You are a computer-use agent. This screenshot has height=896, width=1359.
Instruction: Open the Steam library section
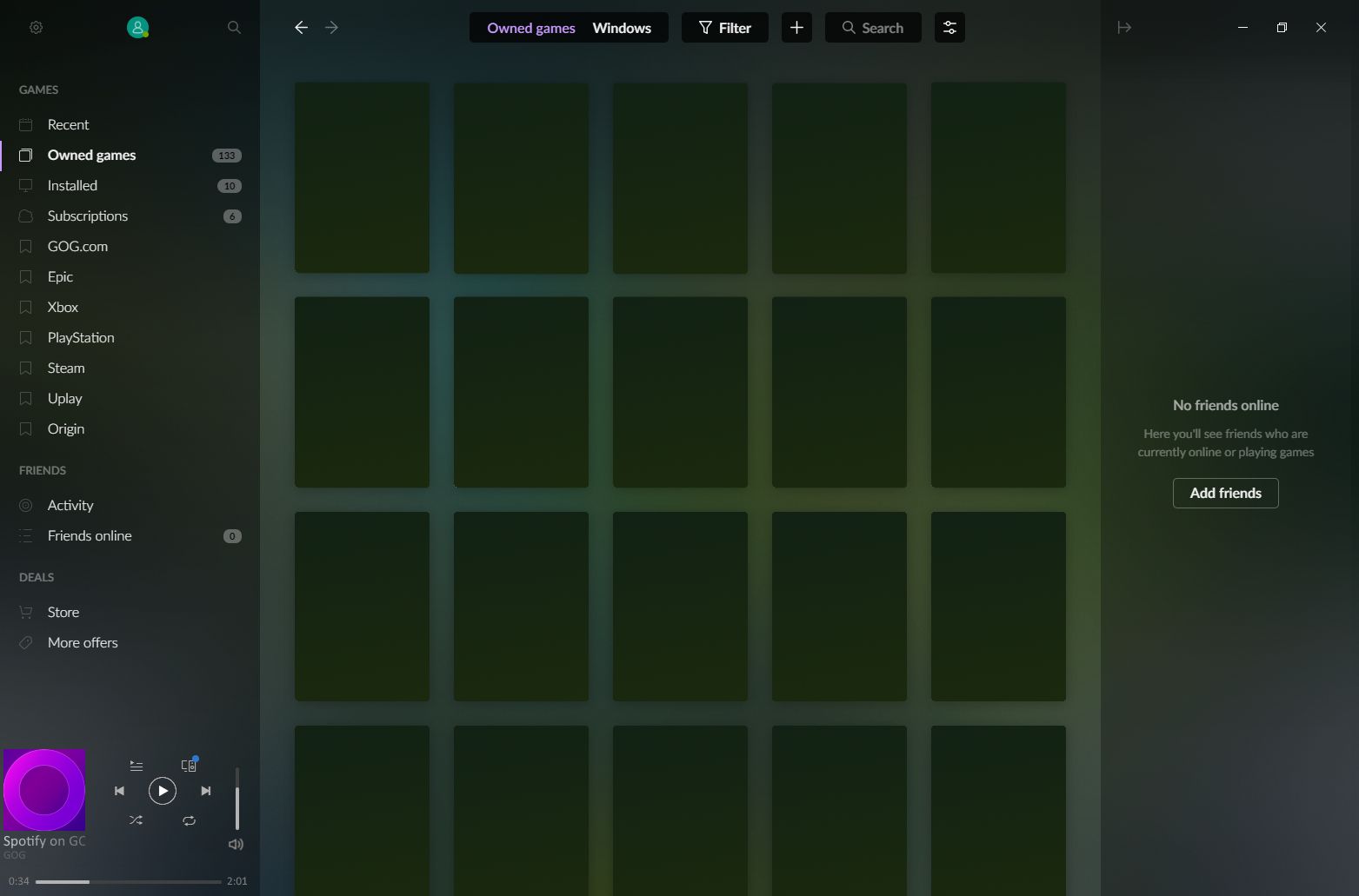click(65, 368)
